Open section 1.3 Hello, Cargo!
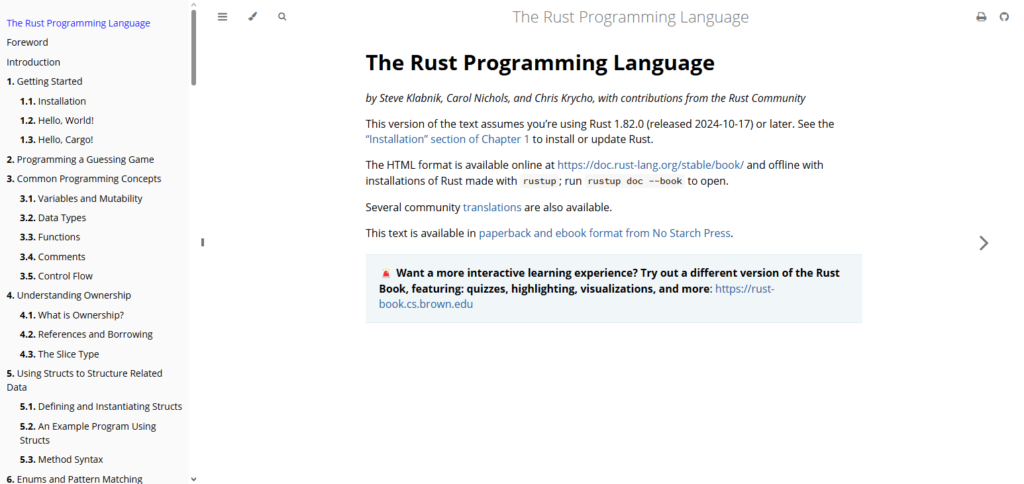 tap(57, 140)
